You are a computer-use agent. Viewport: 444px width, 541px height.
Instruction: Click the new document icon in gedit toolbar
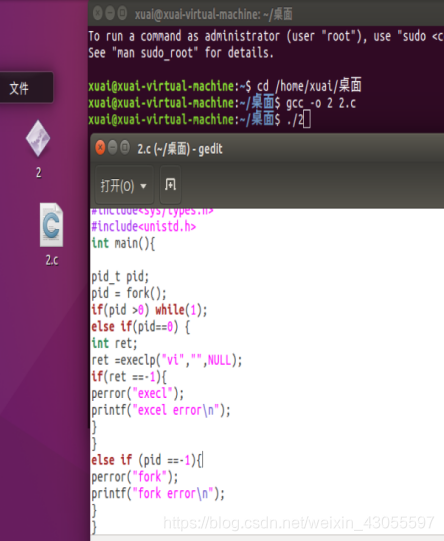pyautogui.click(x=170, y=185)
